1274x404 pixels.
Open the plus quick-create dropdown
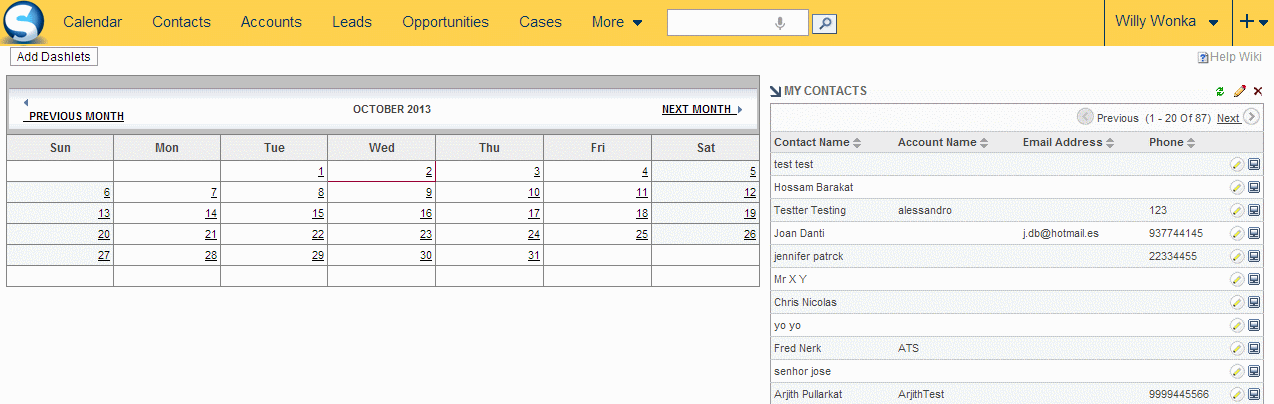tap(1254, 22)
